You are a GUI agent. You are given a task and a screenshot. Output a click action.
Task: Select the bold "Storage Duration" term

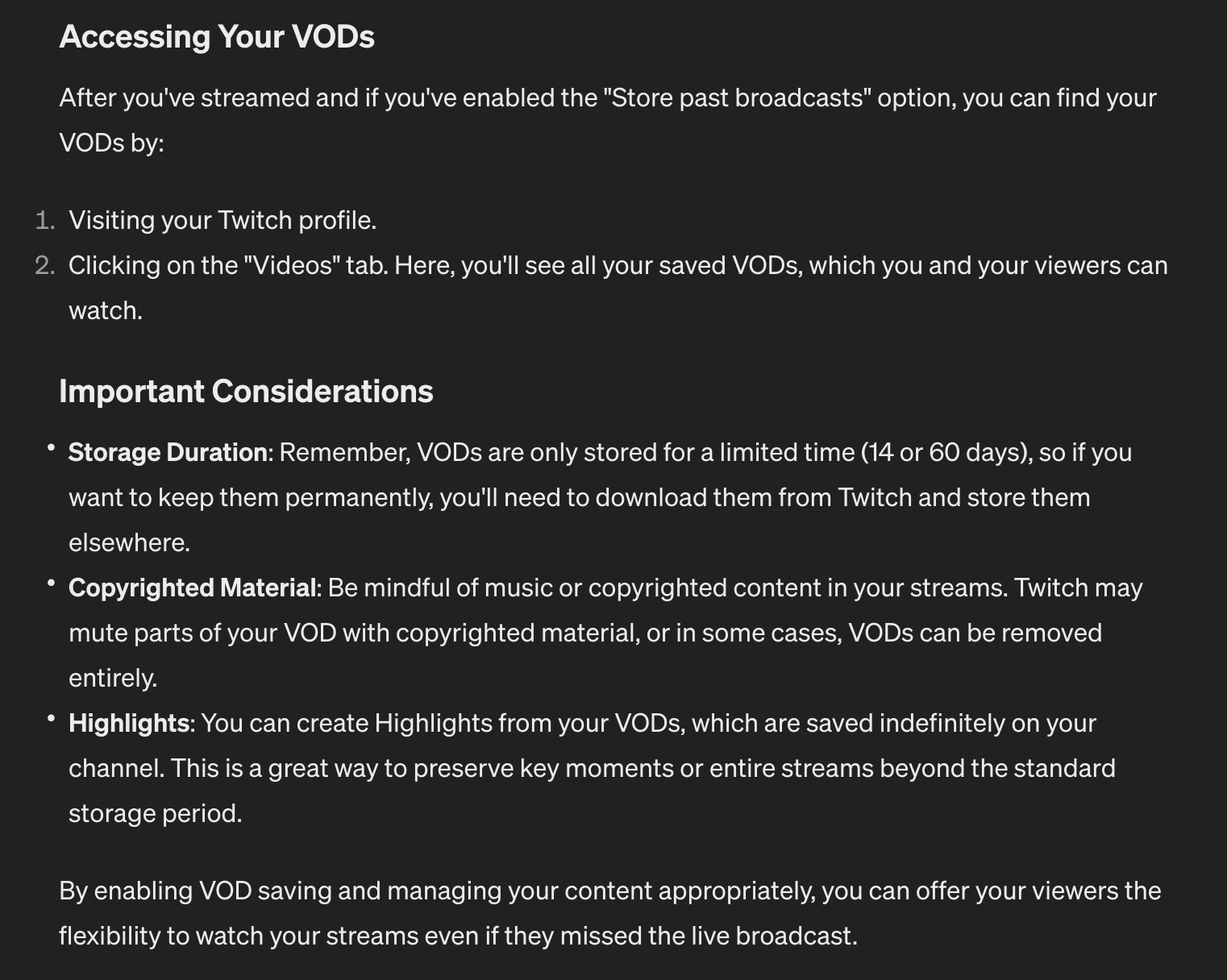click(x=168, y=453)
